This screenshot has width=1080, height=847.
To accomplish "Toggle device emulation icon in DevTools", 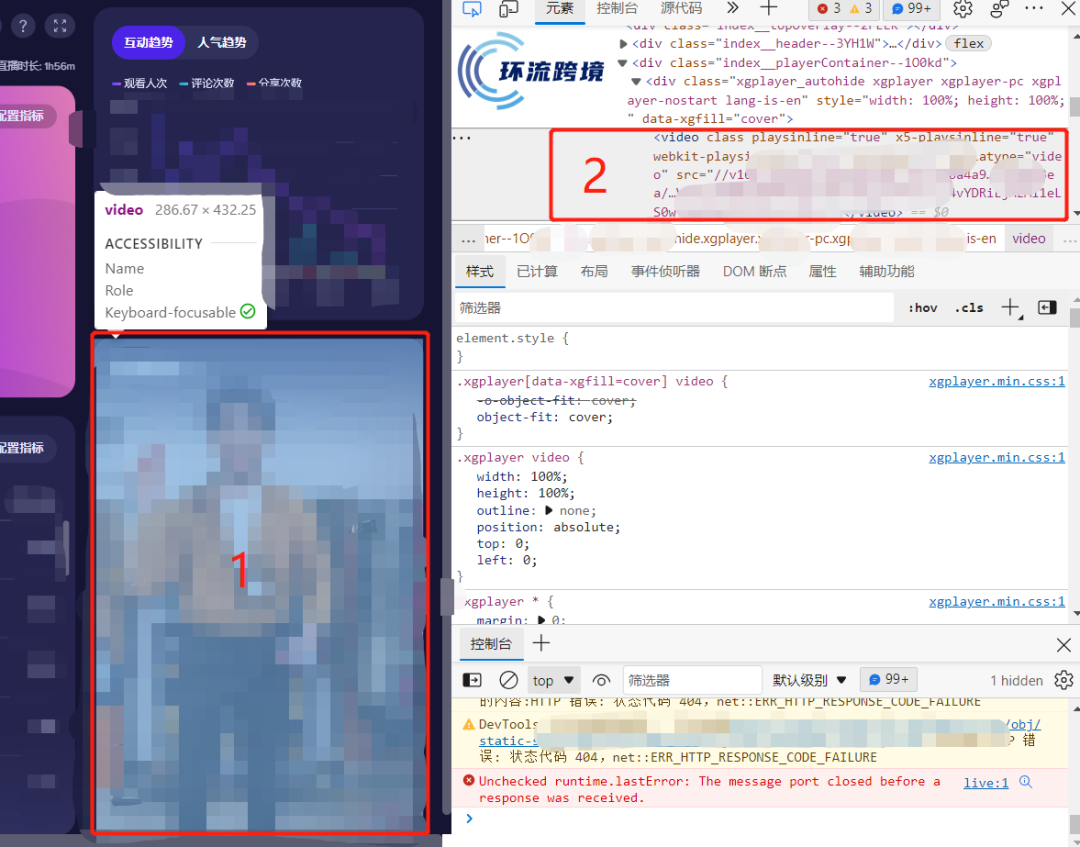I will coord(509,9).
